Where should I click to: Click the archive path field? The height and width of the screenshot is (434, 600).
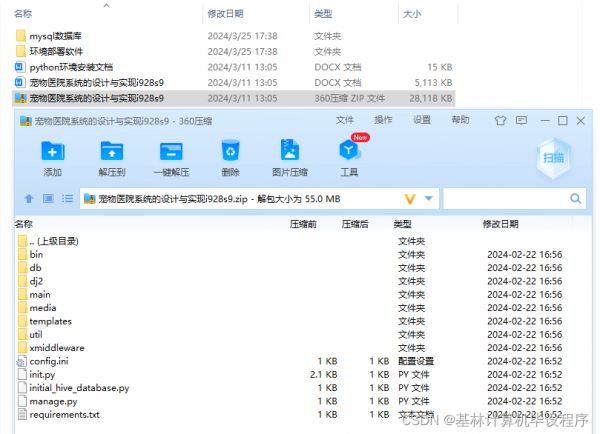(259, 199)
